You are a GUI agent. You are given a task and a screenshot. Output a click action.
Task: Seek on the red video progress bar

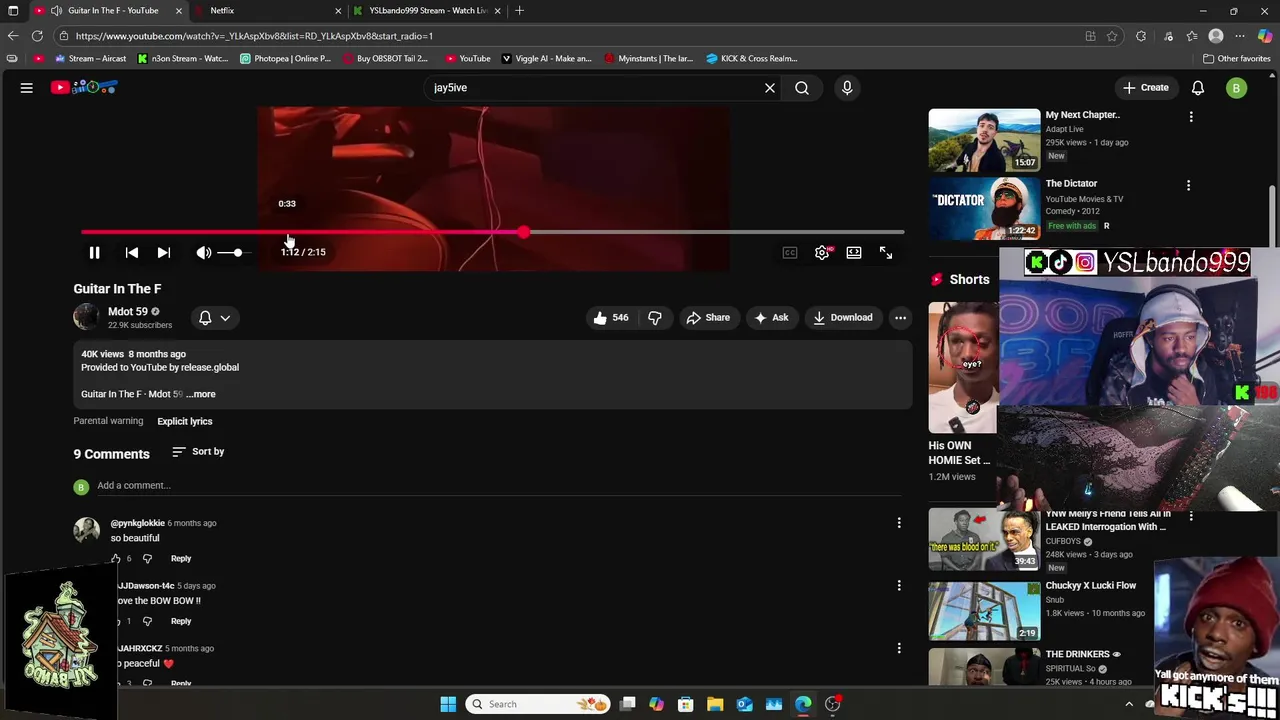pyautogui.click(x=492, y=232)
